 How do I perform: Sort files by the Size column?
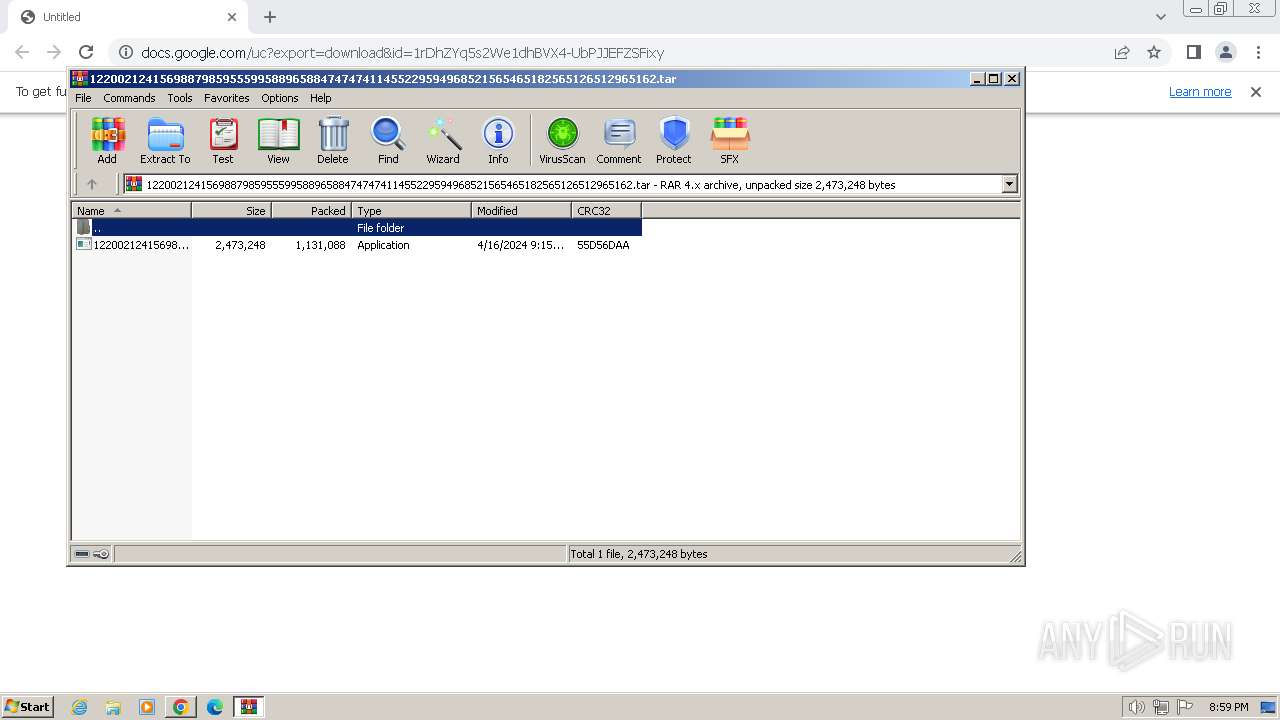[x=231, y=211]
